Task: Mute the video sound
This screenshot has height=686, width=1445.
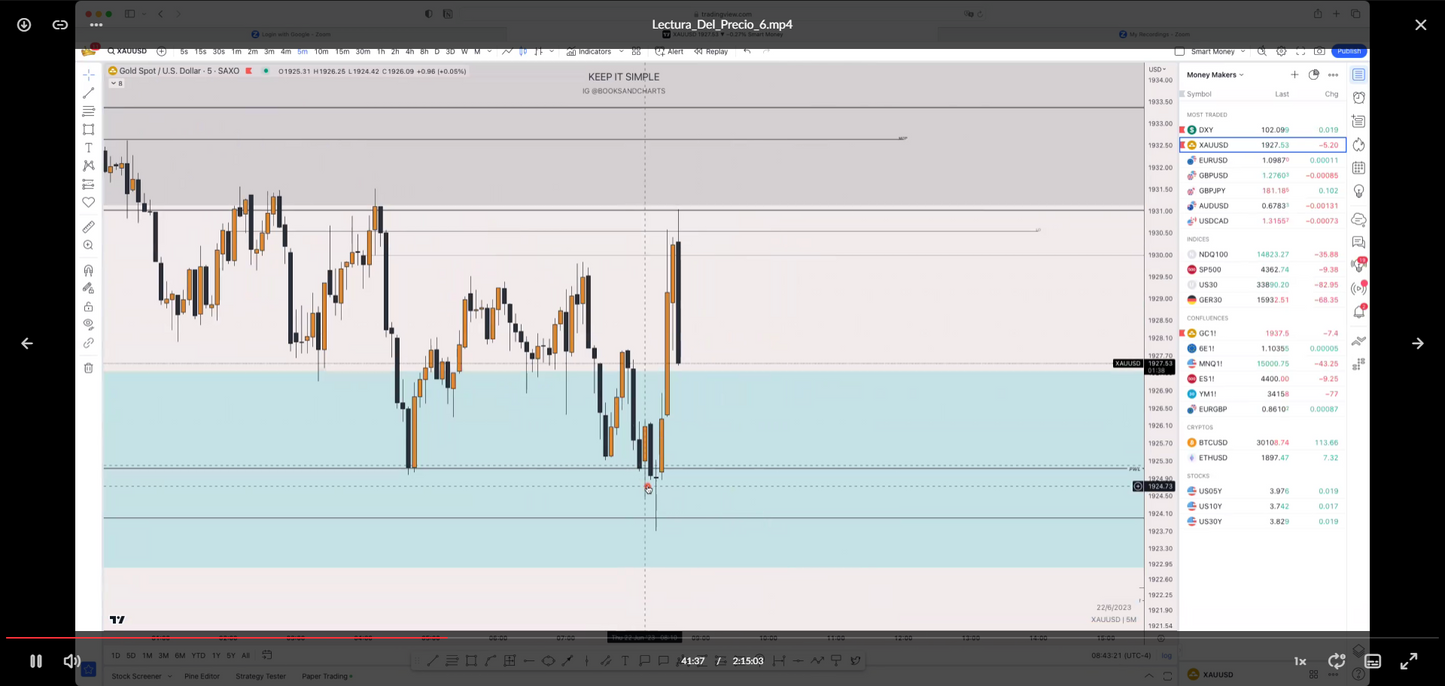Action: pyautogui.click(x=71, y=661)
